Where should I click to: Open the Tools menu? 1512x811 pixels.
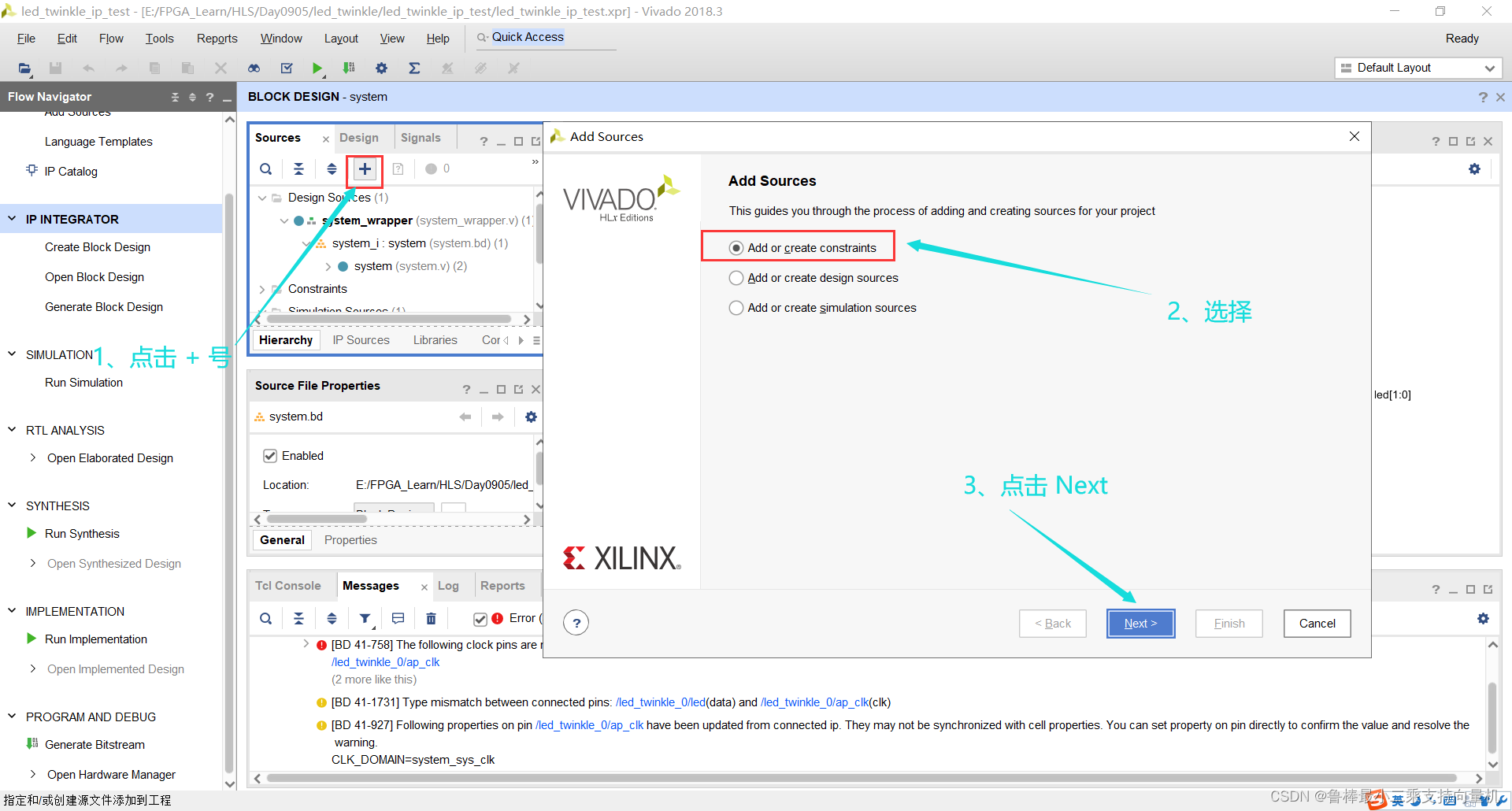[x=159, y=39]
